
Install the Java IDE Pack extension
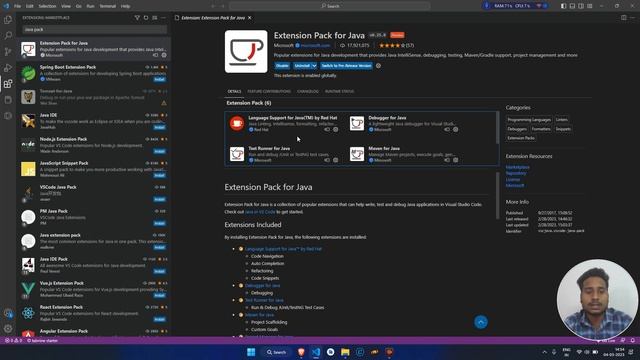(160, 271)
